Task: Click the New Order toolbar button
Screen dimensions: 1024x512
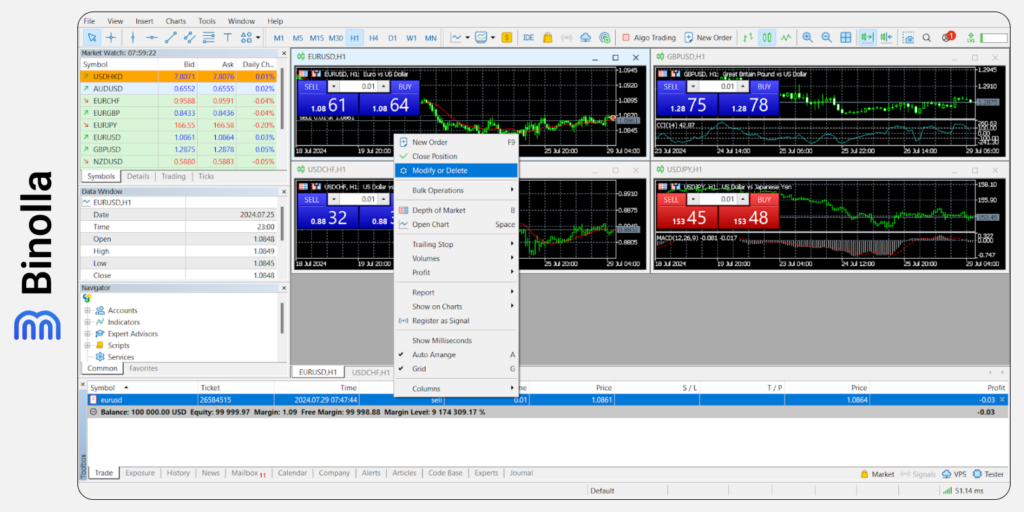Action: [x=708, y=37]
